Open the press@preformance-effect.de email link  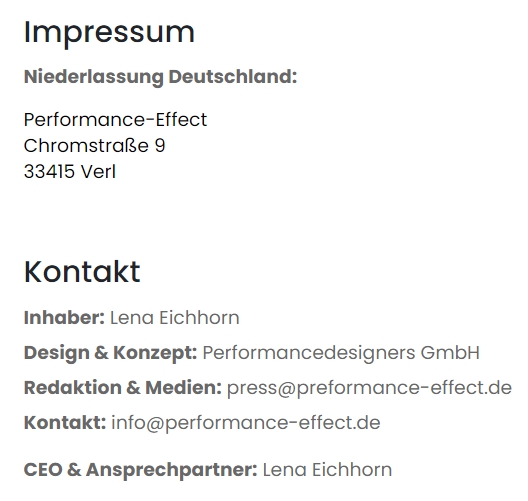click(x=369, y=388)
